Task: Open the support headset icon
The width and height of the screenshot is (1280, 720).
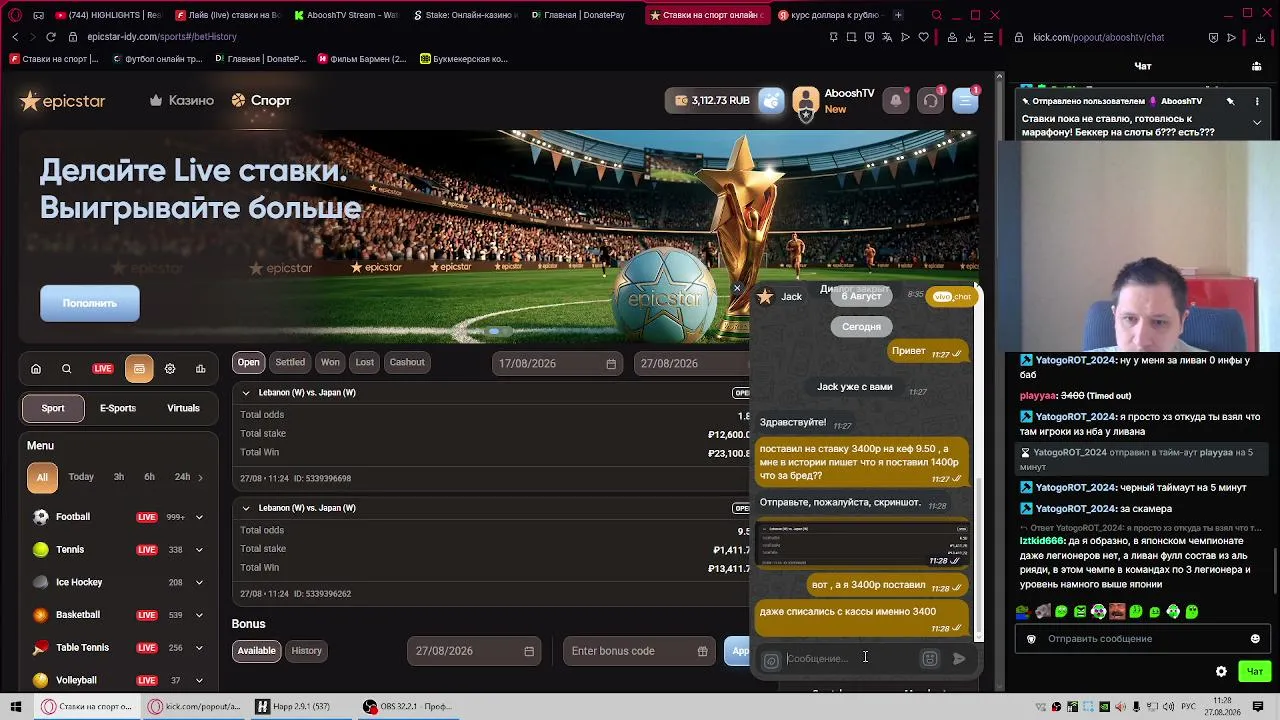Action: (x=931, y=100)
